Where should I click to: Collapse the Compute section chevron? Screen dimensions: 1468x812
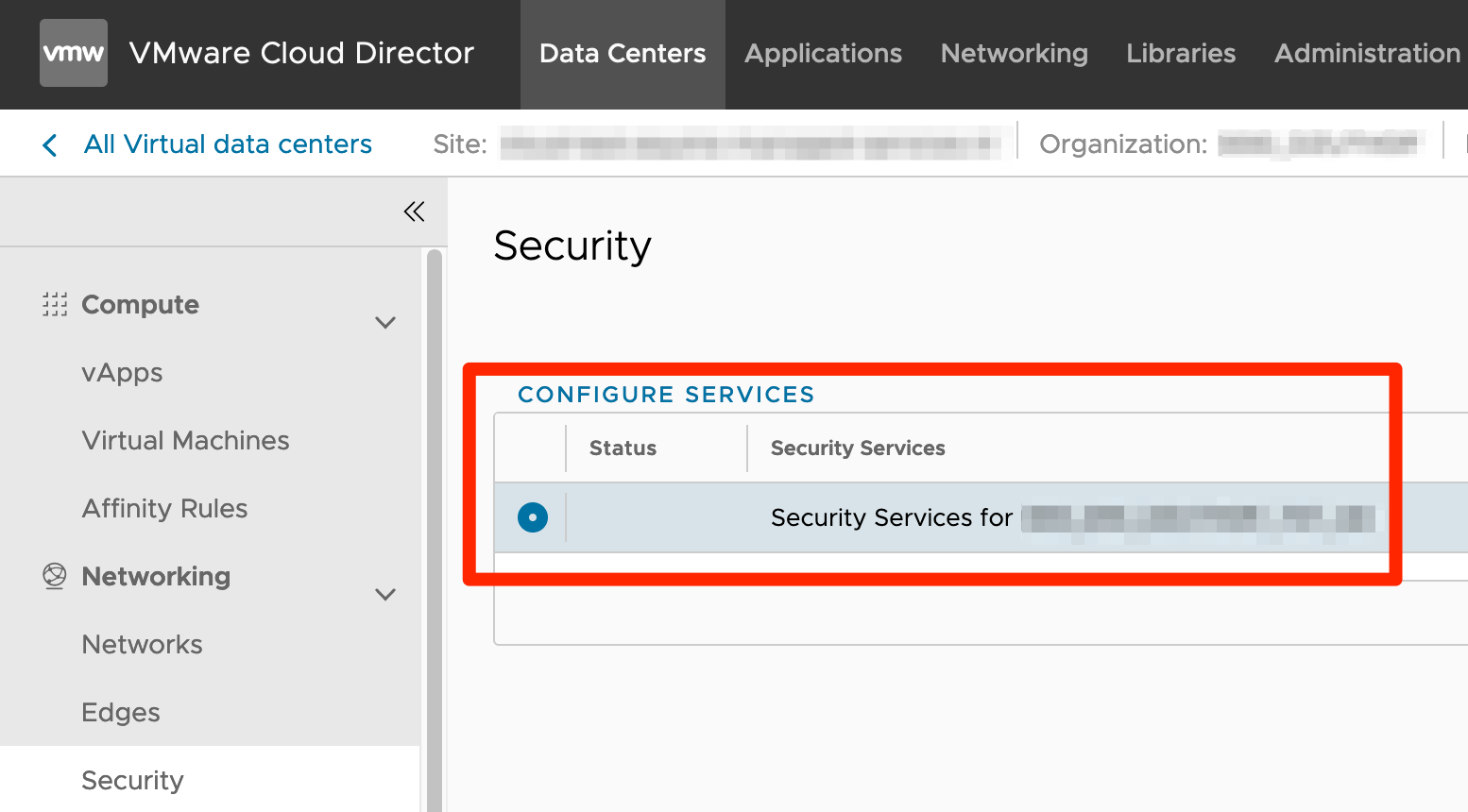(385, 322)
